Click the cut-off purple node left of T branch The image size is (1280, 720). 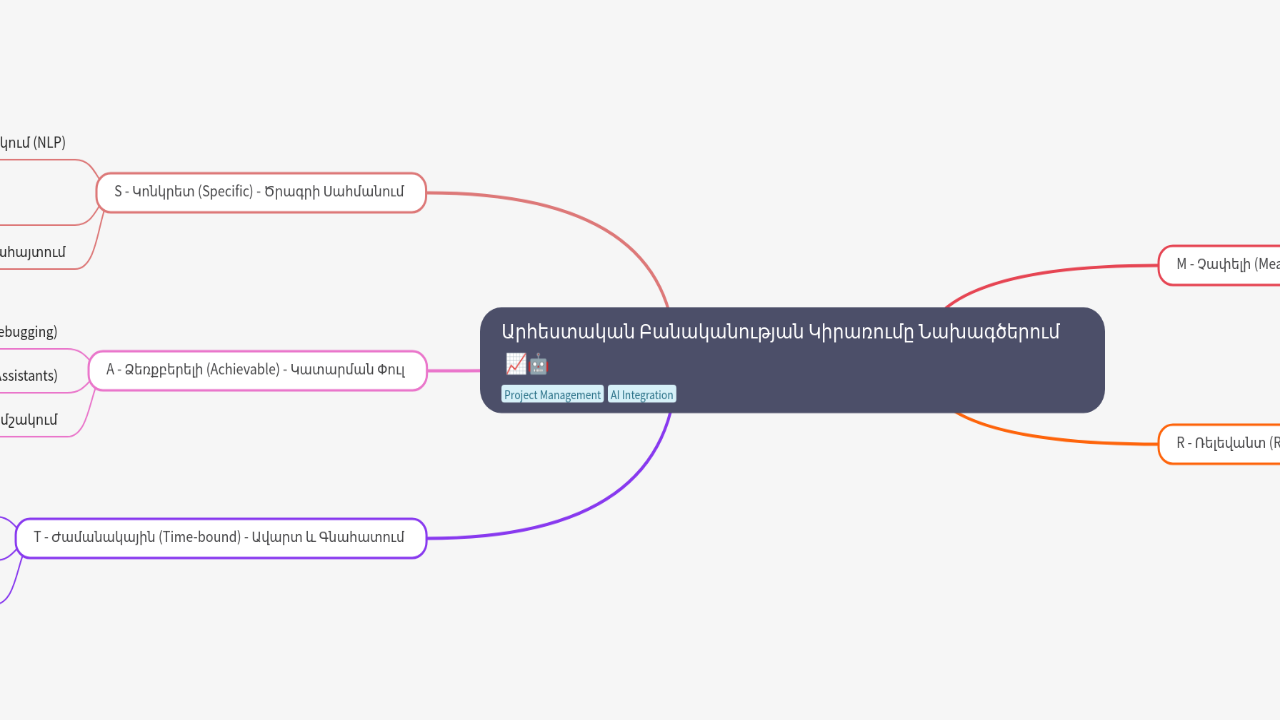point(6,538)
